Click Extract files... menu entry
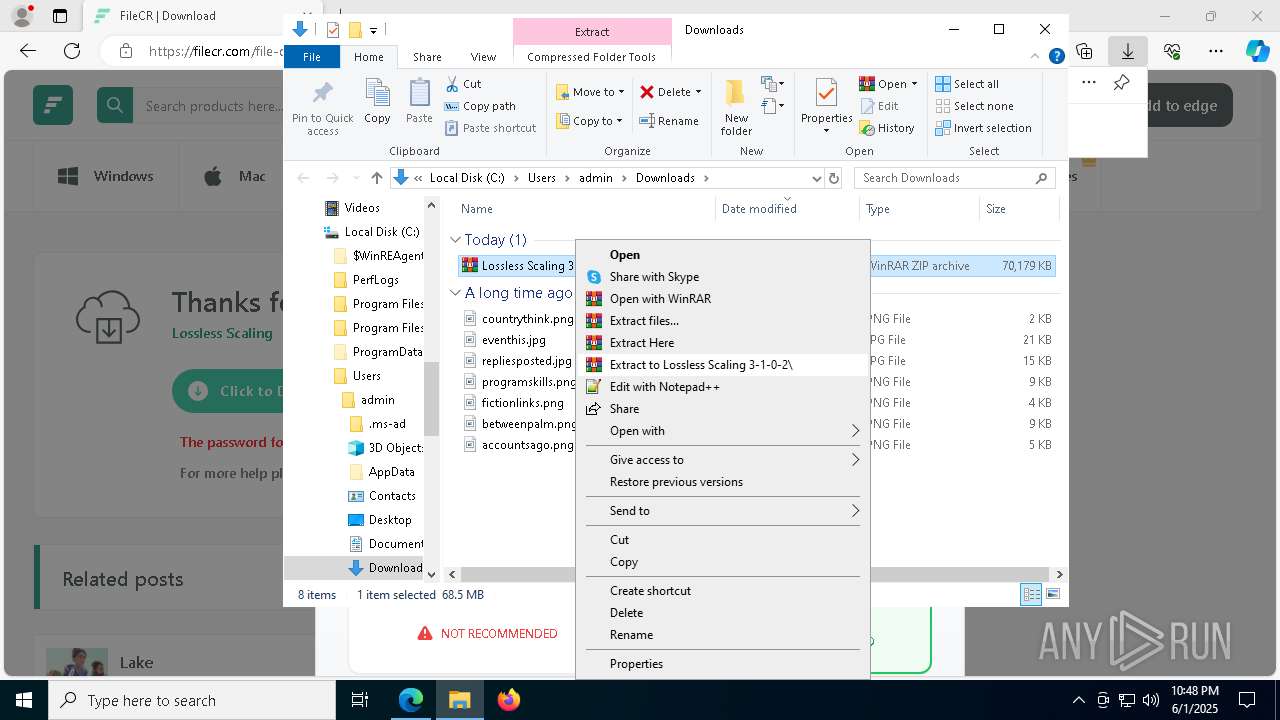The width and height of the screenshot is (1280, 720). (724, 321)
